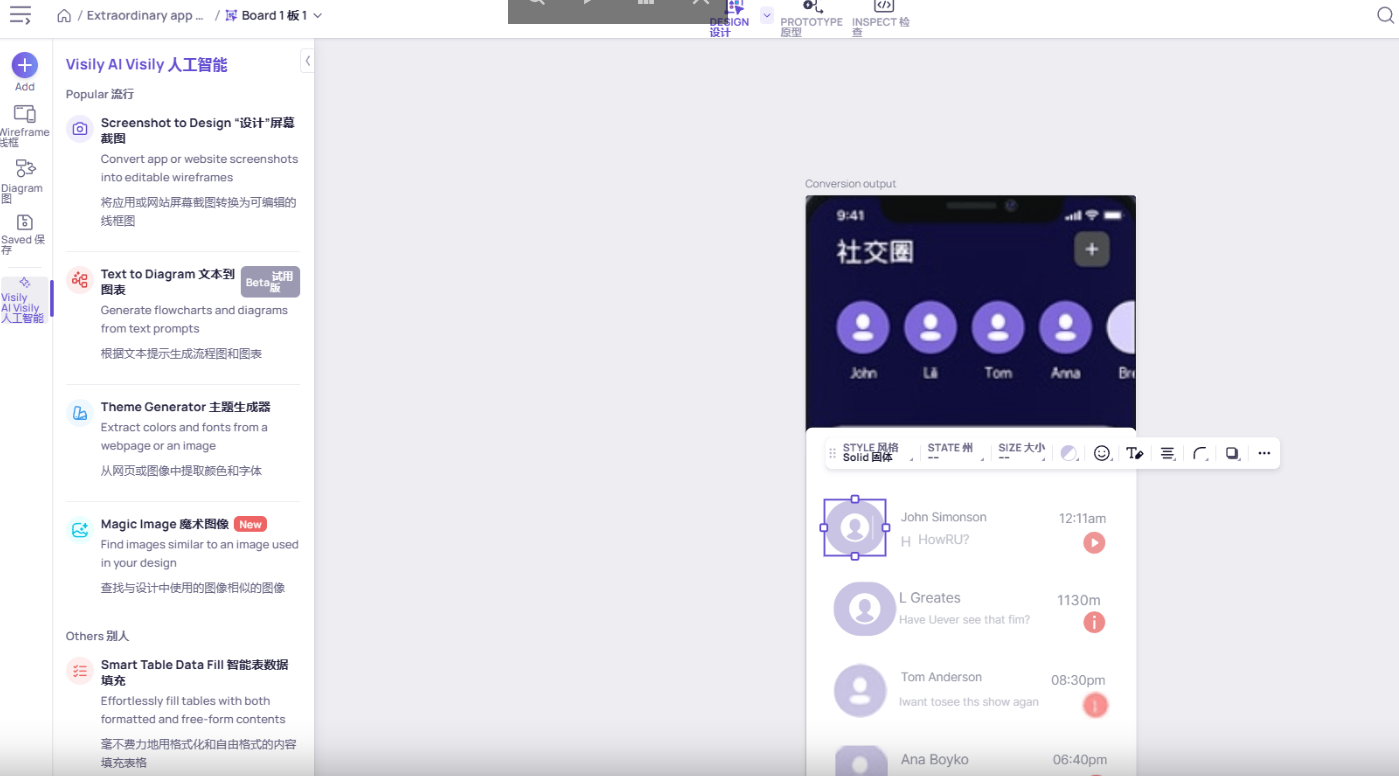The width and height of the screenshot is (1399, 776).
Task: Select Screenshot to Design option
Action: [197, 131]
